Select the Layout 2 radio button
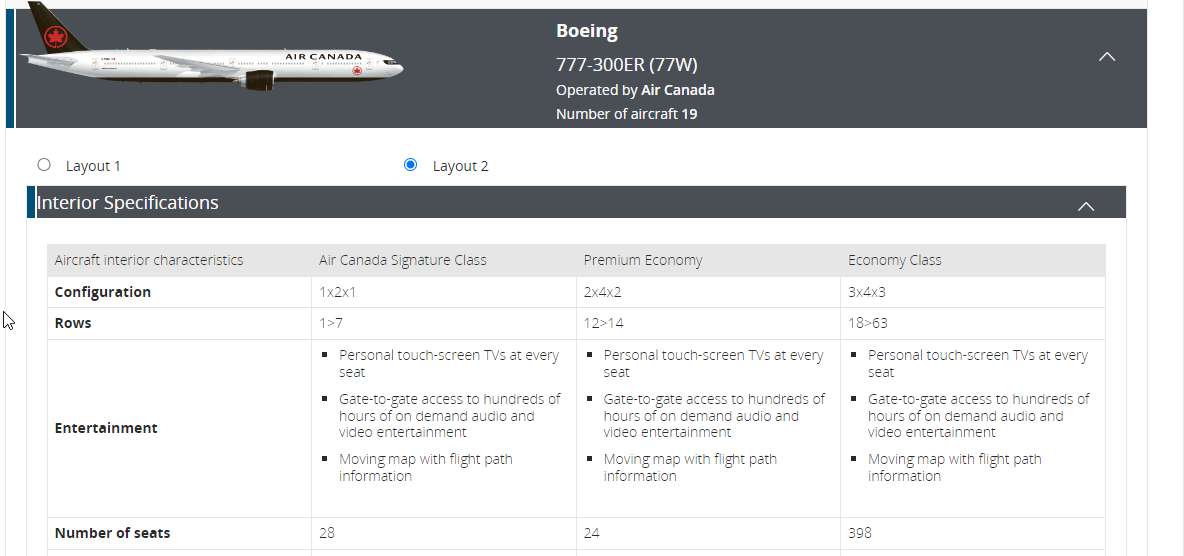Image resolution: width=1184 pixels, height=556 pixels. click(x=410, y=165)
